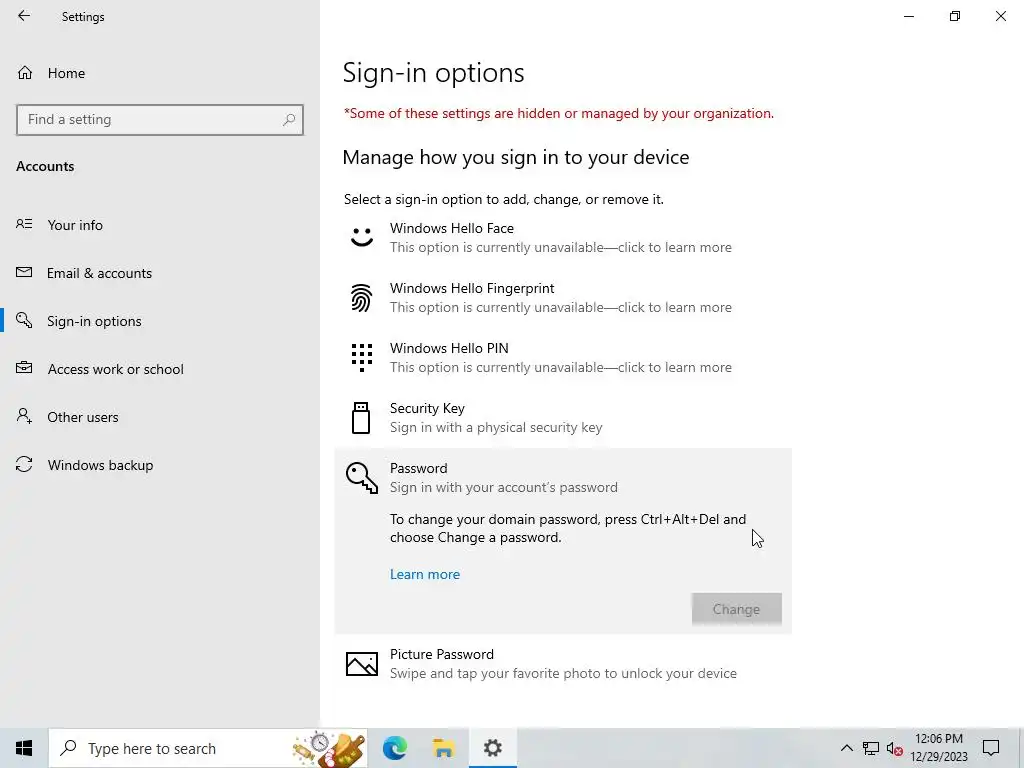This screenshot has width=1024, height=768.
Task: Click the Windows Hello PIN keypad icon
Action: coord(362,357)
